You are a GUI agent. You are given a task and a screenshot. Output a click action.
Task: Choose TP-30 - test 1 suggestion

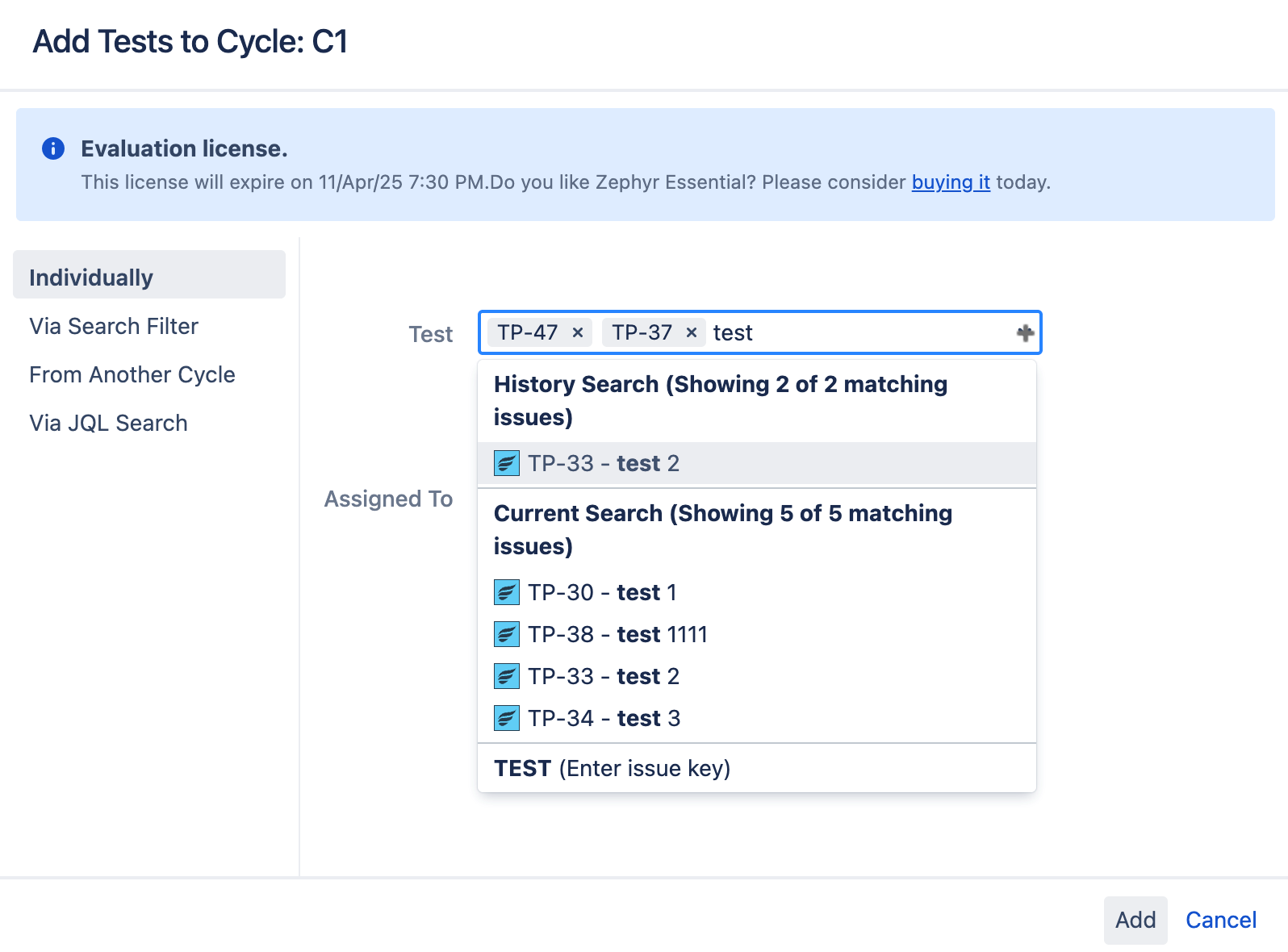tap(602, 592)
